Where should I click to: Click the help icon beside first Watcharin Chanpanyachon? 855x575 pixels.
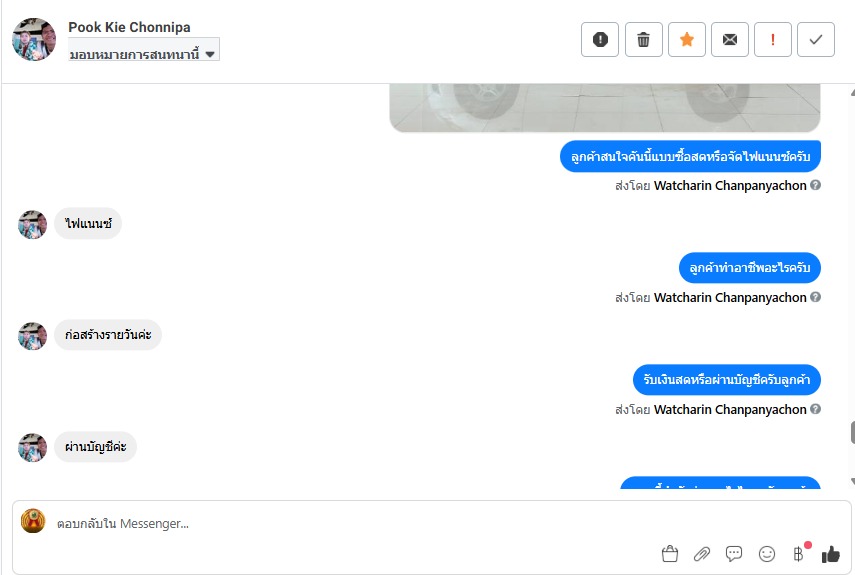(815, 185)
